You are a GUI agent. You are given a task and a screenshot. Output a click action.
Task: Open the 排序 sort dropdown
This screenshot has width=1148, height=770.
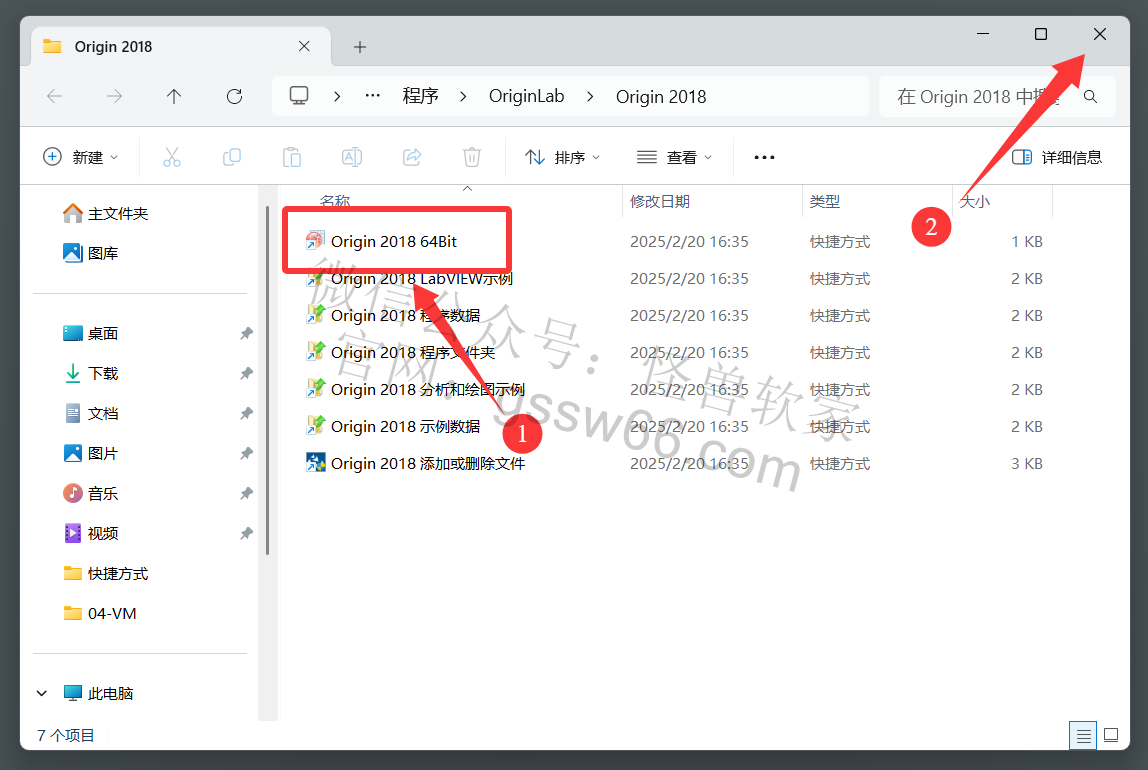pos(562,157)
